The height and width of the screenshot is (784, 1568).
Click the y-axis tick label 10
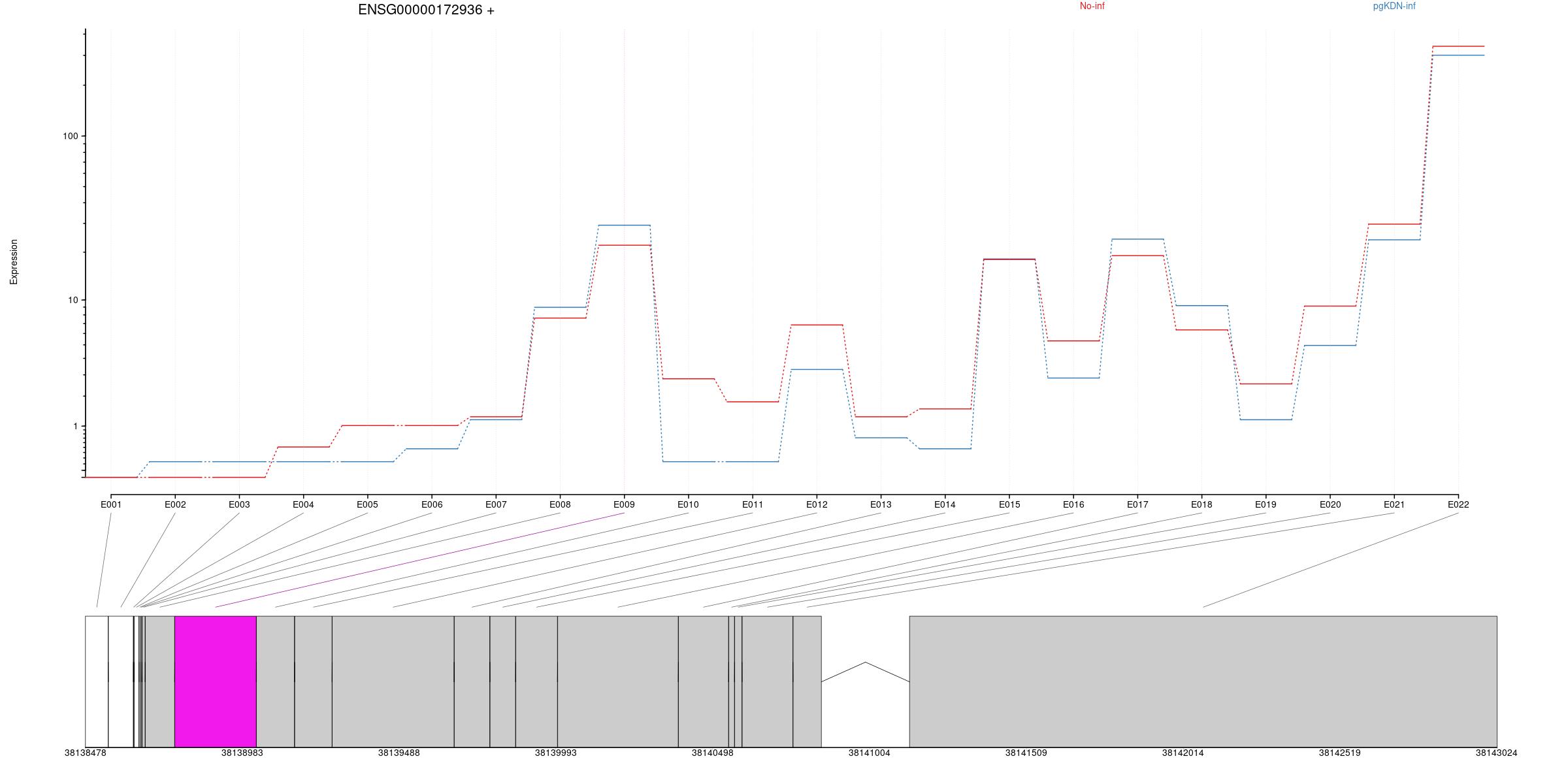[73, 300]
